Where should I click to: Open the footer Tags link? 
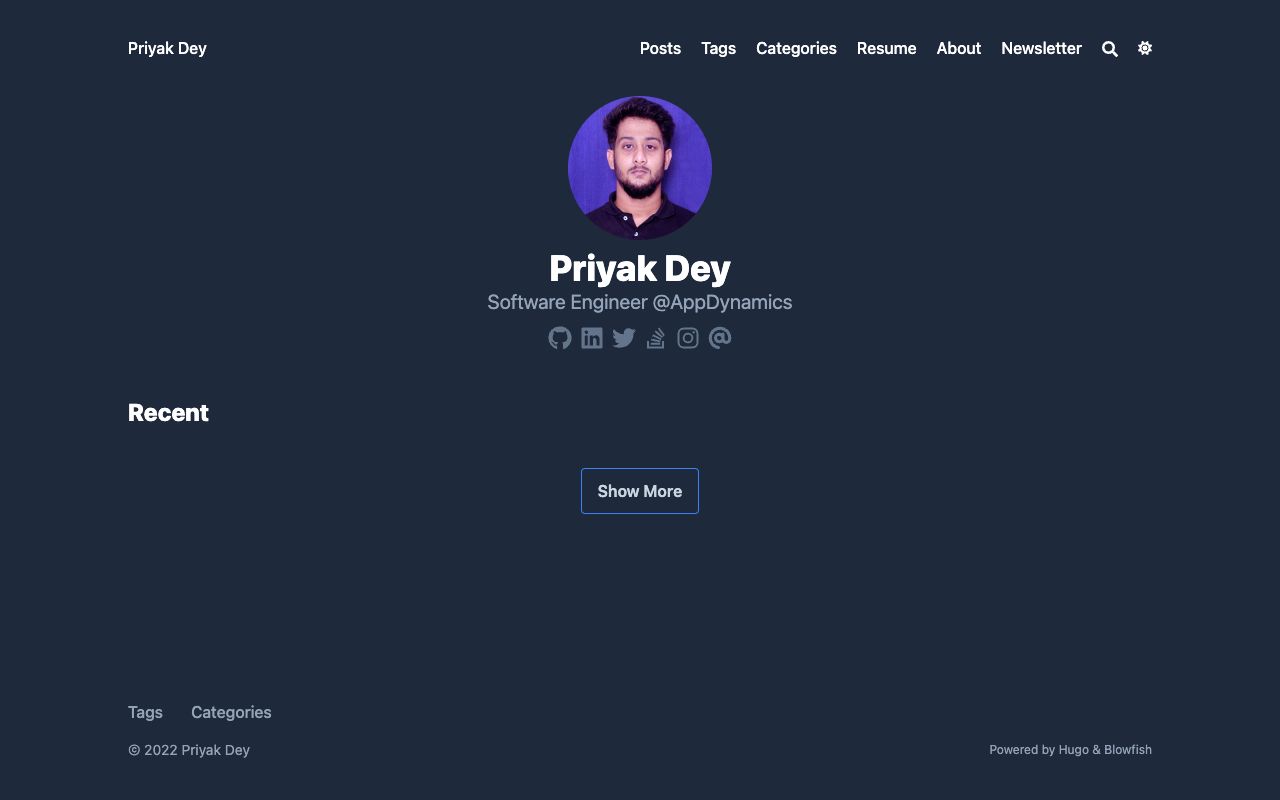click(145, 712)
